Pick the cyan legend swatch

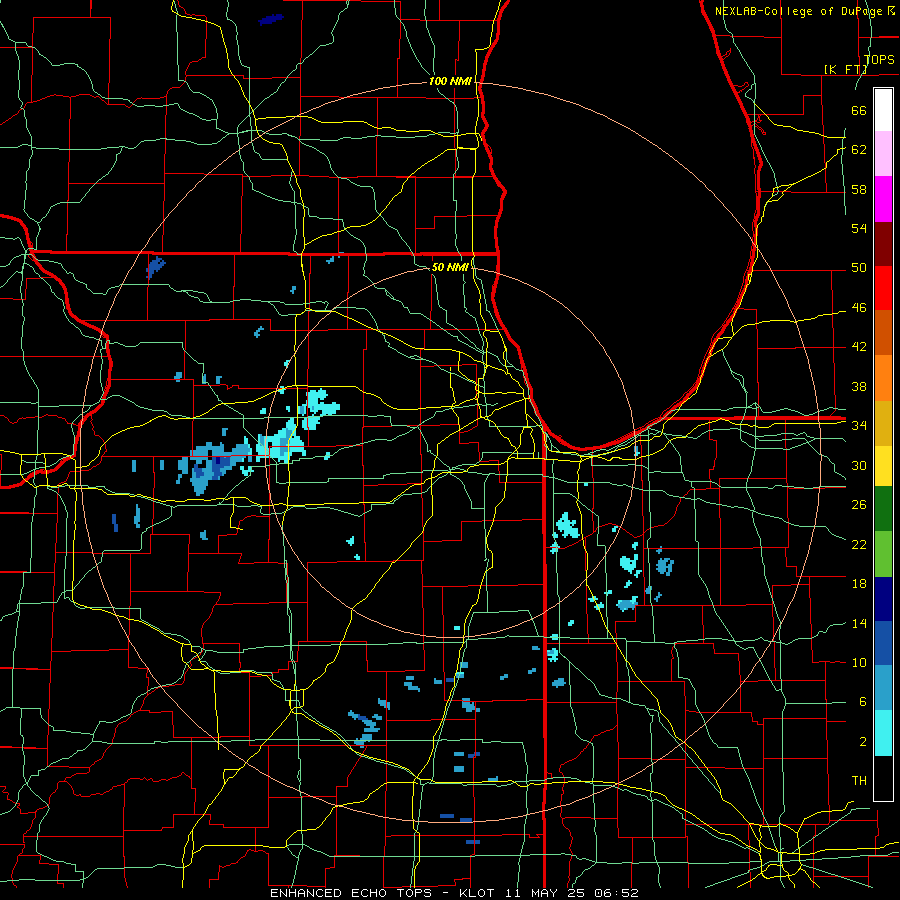(883, 733)
